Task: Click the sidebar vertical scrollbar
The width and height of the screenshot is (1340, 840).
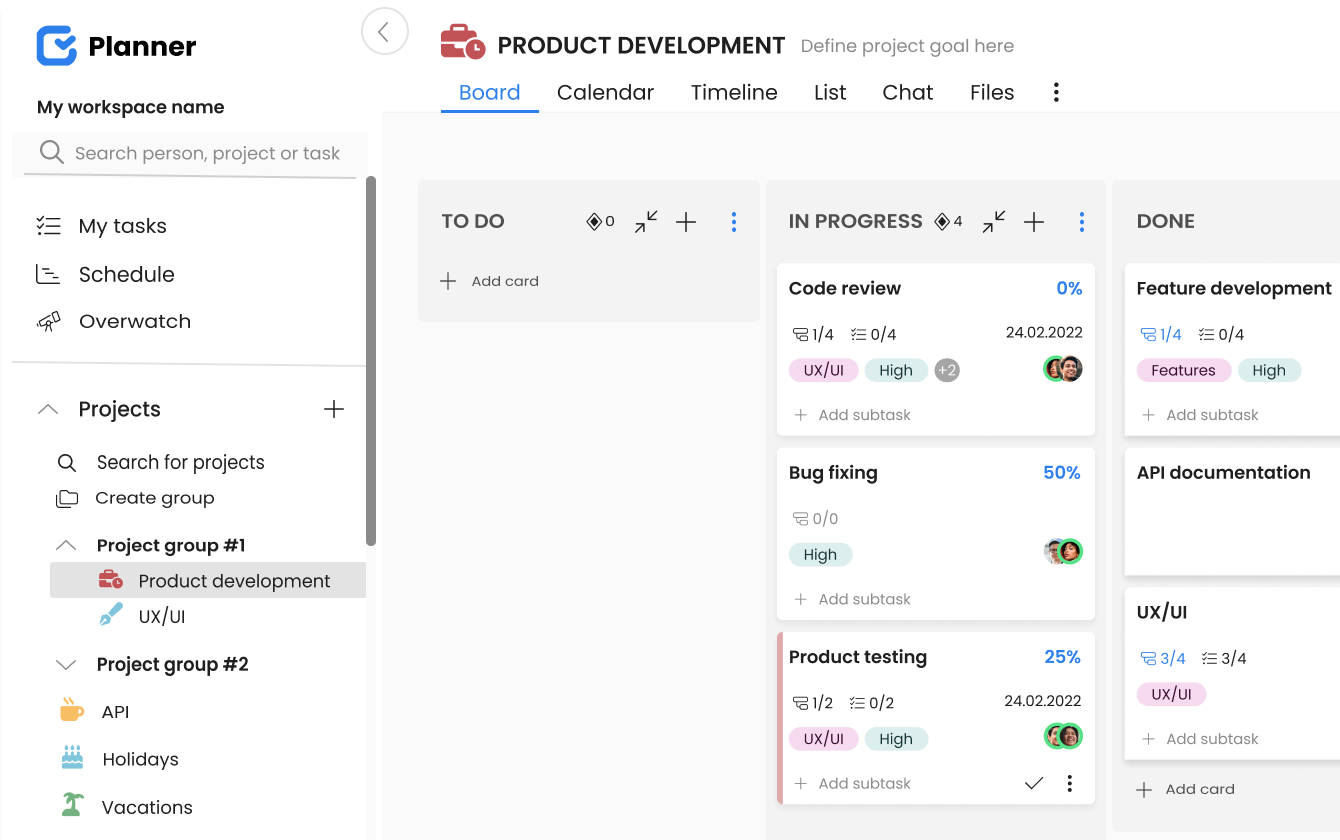Action: click(x=371, y=360)
